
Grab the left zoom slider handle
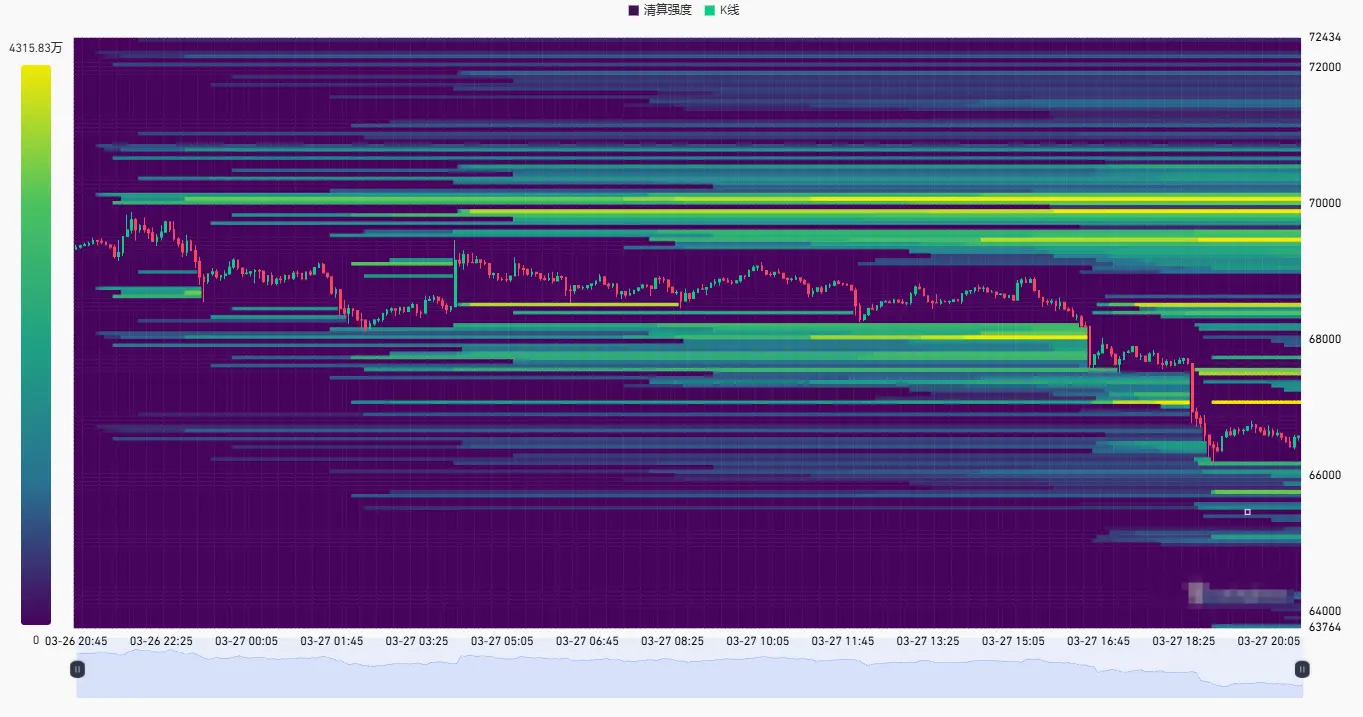click(x=77, y=669)
